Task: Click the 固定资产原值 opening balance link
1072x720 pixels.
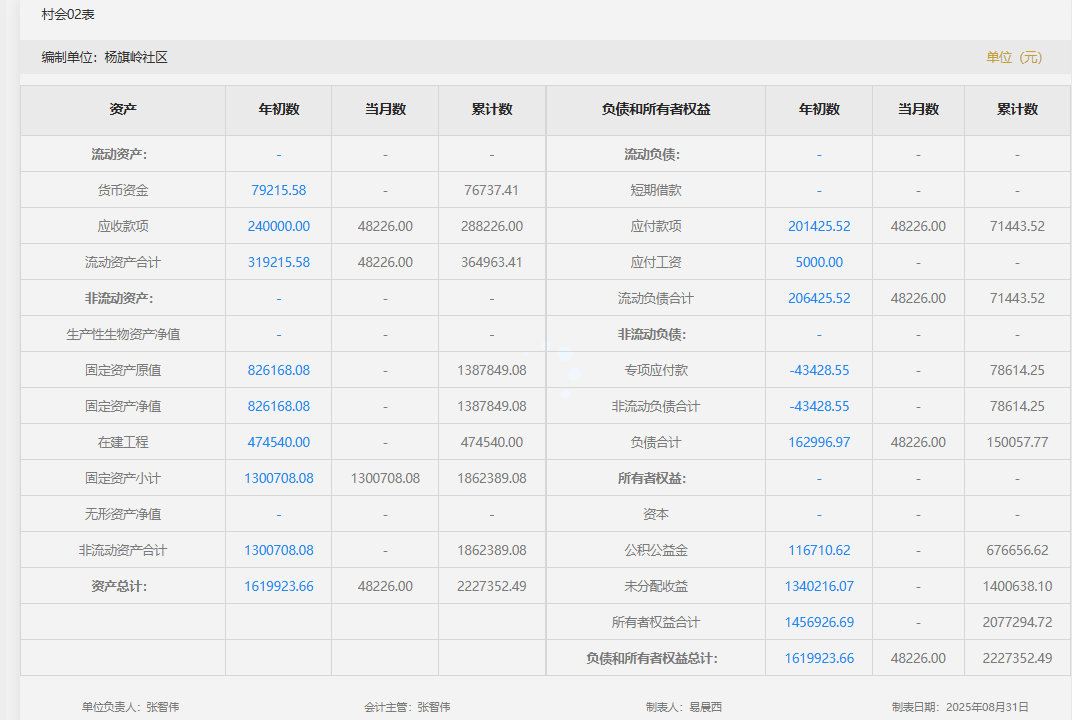Action: pyautogui.click(x=278, y=370)
